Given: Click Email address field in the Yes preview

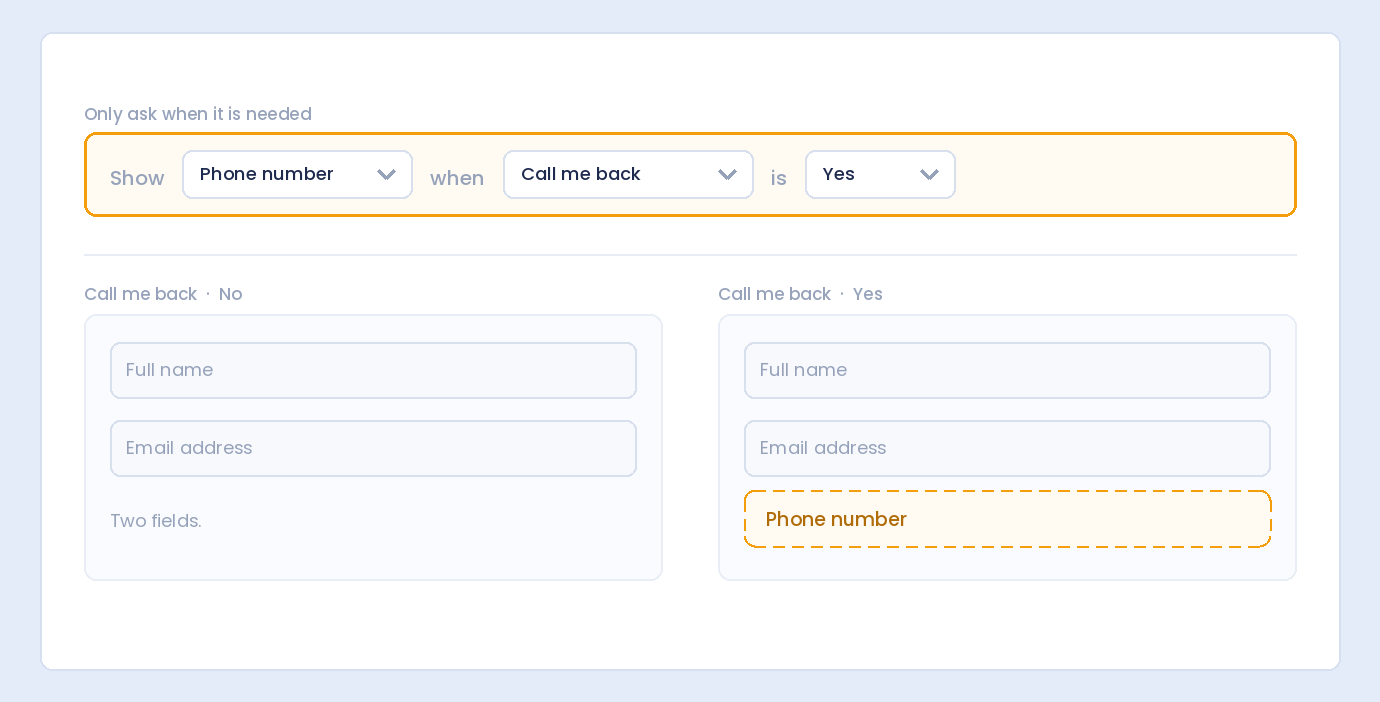Looking at the screenshot, I should tap(1007, 449).
